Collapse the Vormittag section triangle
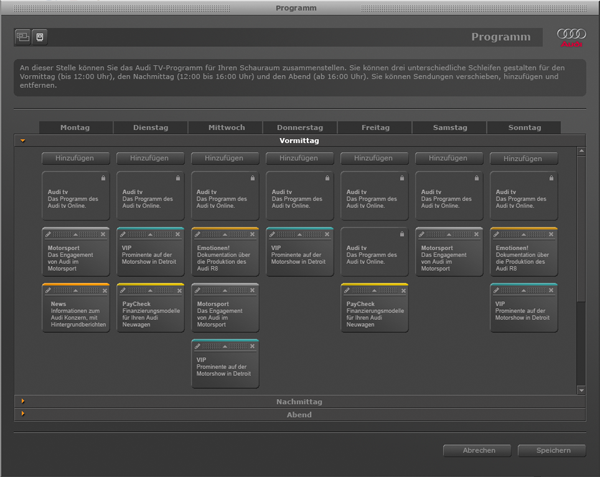Image resolution: width=600 pixels, height=477 pixels. (23, 140)
